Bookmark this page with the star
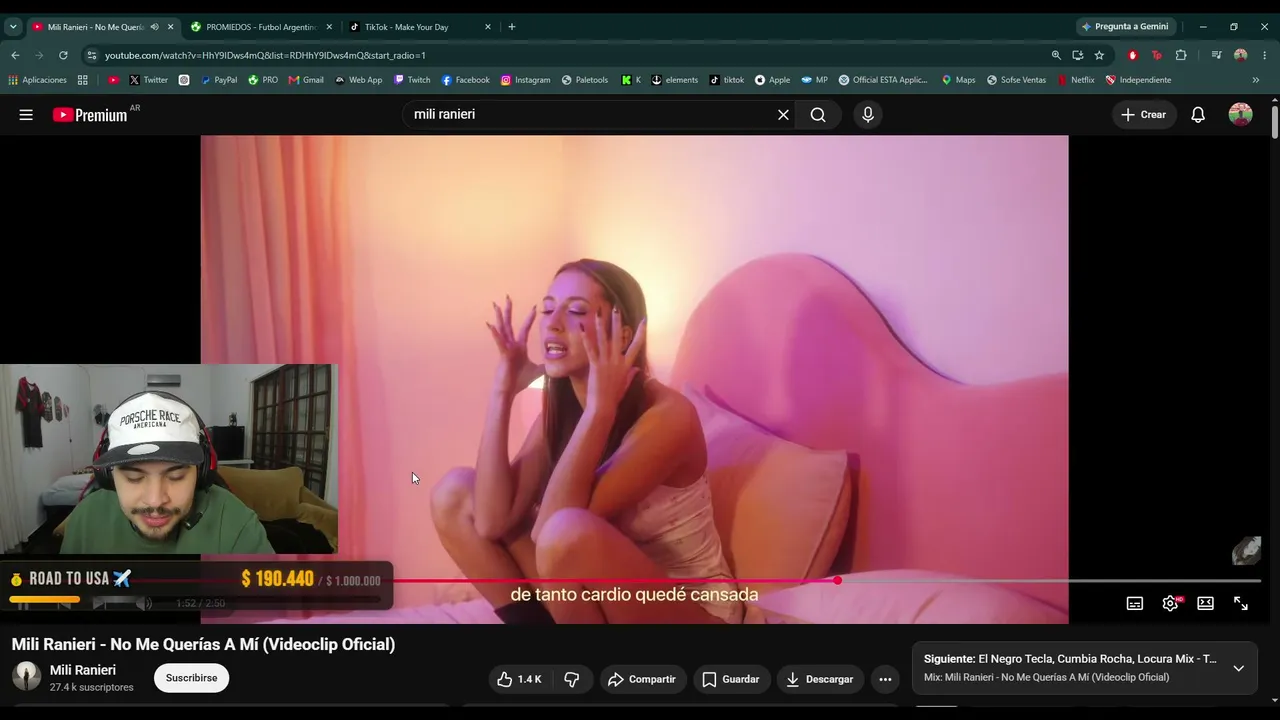Viewport: 1280px width, 720px height. point(1099,55)
